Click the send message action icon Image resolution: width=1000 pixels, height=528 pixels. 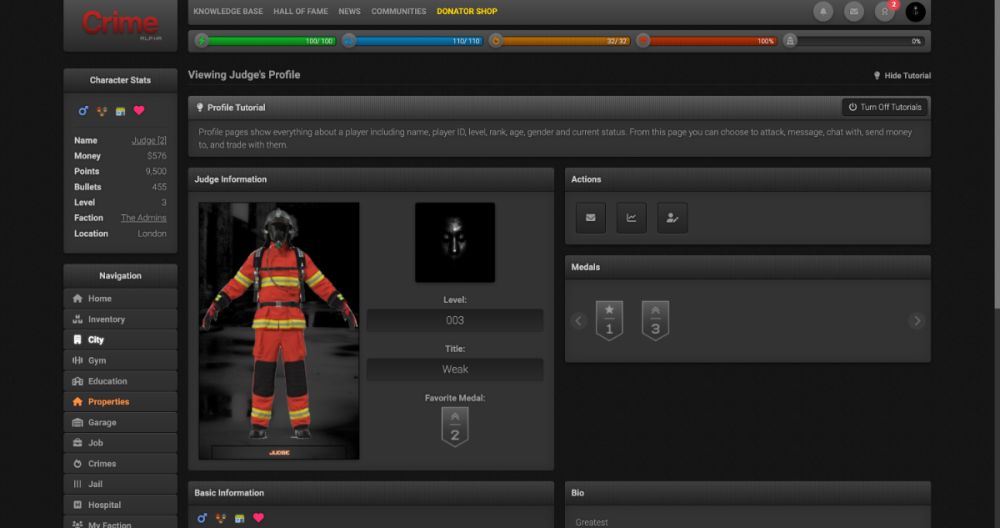pyautogui.click(x=590, y=218)
